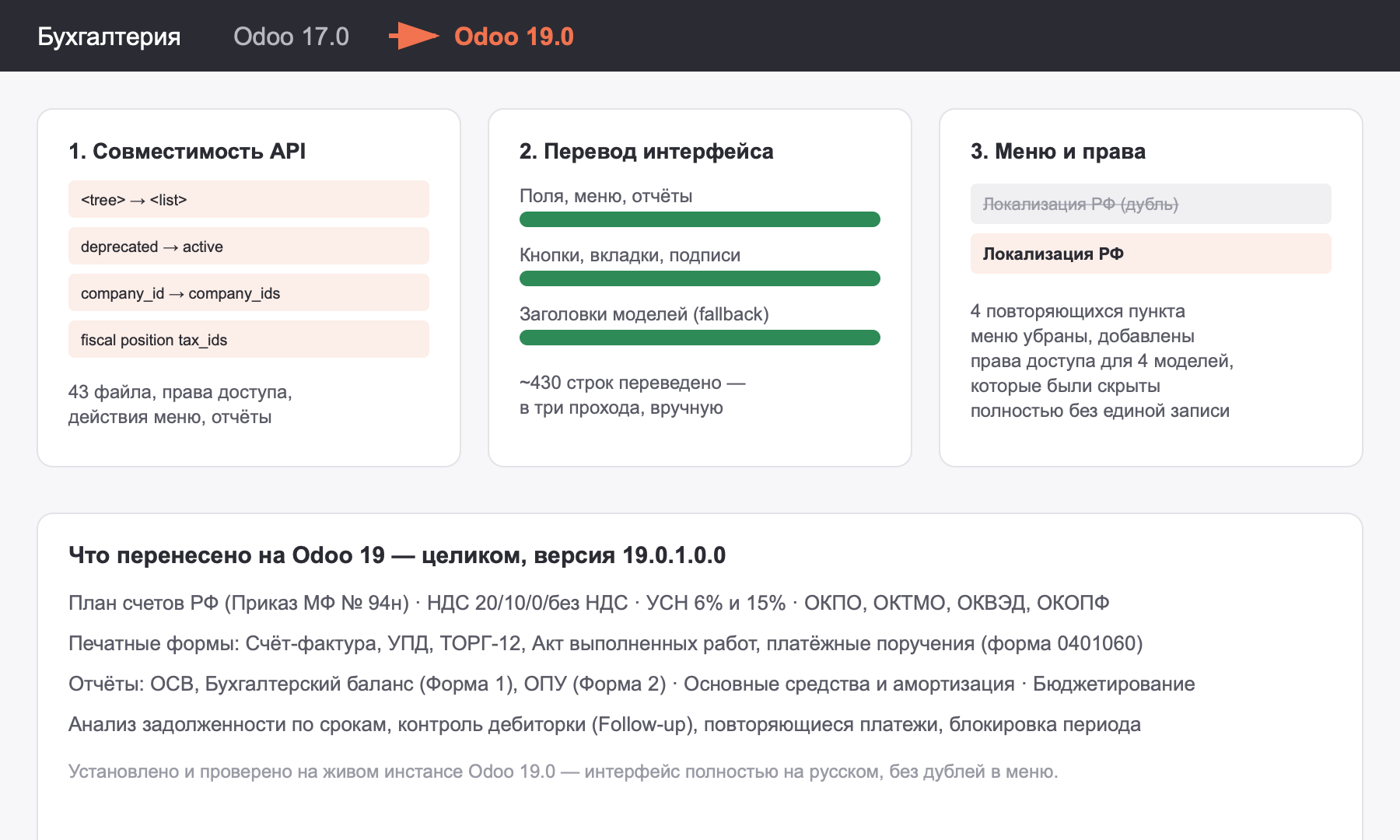The width and height of the screenshot is (1400, 840).
Task: Click the Бухгалтерия header title
Action: (x=109, y=37)
